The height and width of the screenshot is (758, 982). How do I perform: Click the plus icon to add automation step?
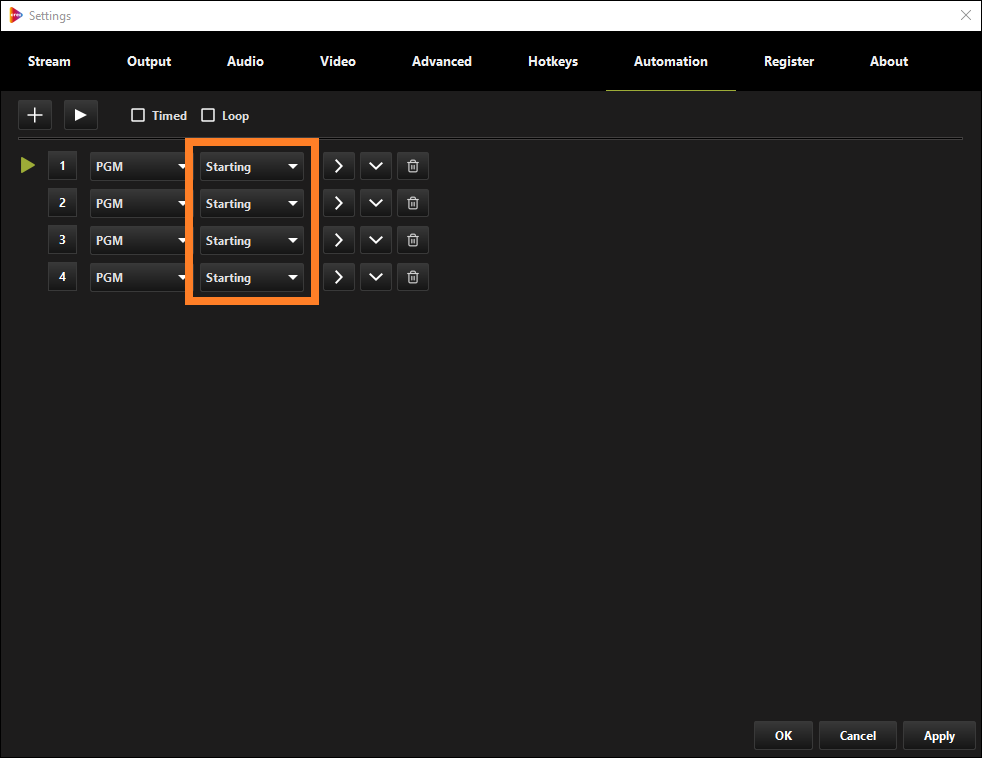(34, 114)
